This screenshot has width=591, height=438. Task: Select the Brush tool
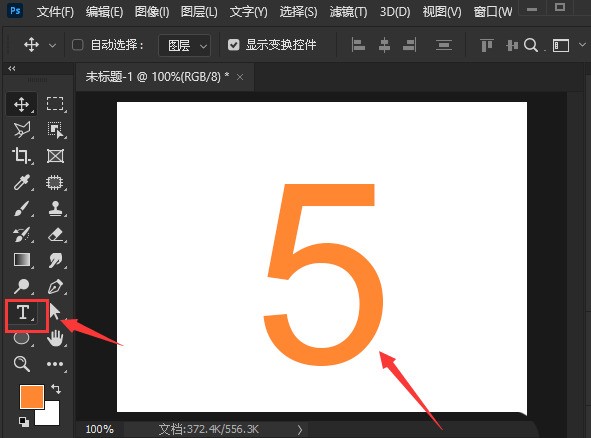coord(21,208)
